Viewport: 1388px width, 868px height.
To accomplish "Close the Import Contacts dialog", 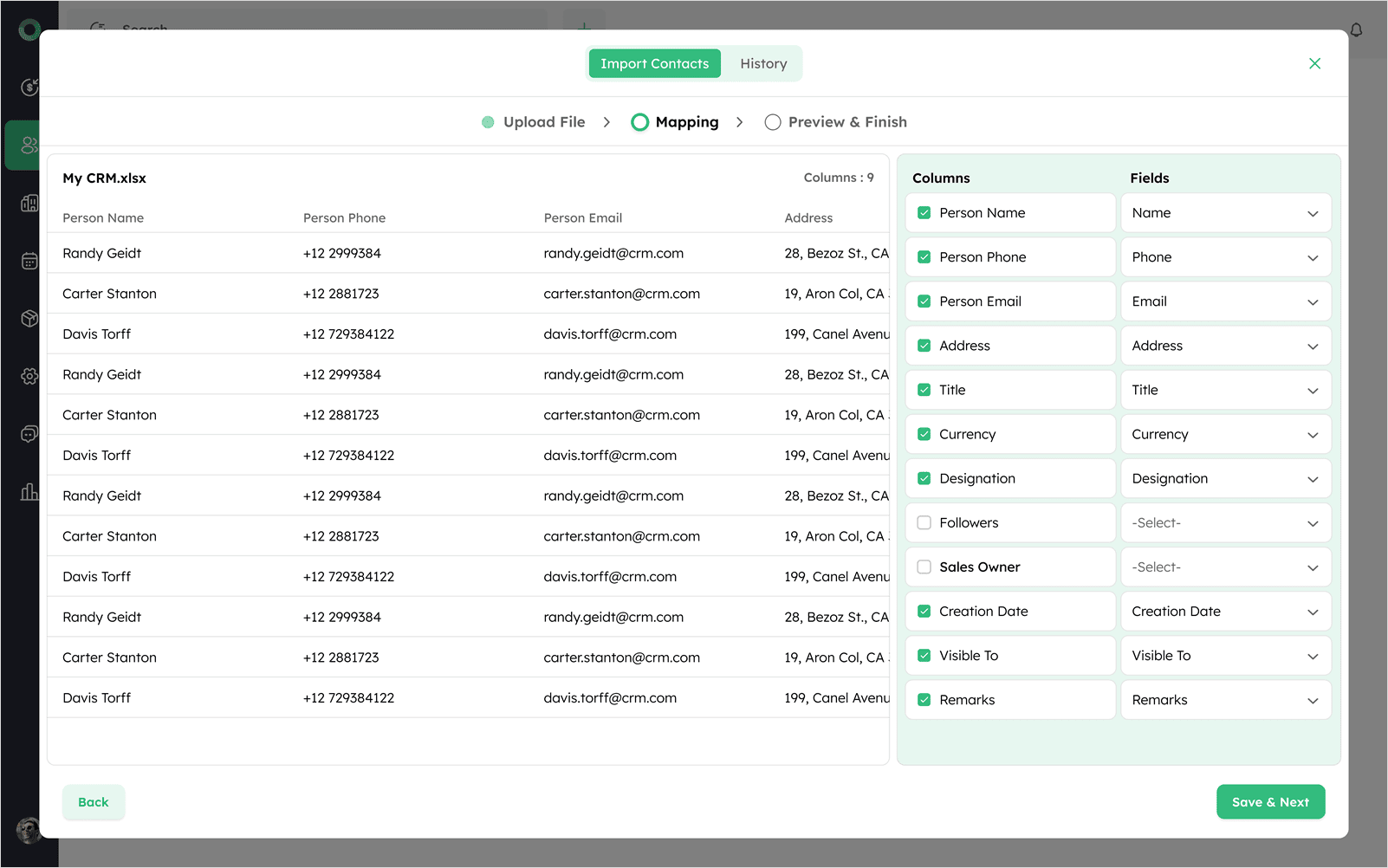I will (1314, 63).
